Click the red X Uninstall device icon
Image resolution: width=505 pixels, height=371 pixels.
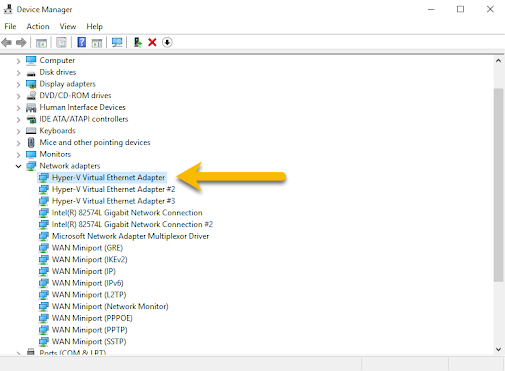tap(152, 42)
